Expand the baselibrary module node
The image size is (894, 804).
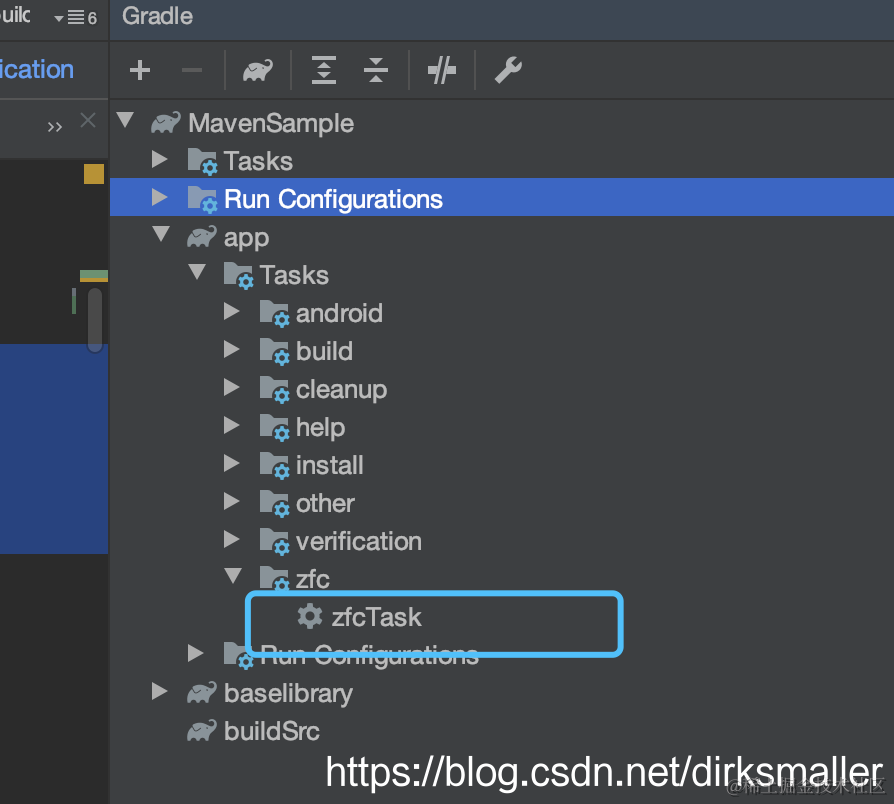[160, 692]
